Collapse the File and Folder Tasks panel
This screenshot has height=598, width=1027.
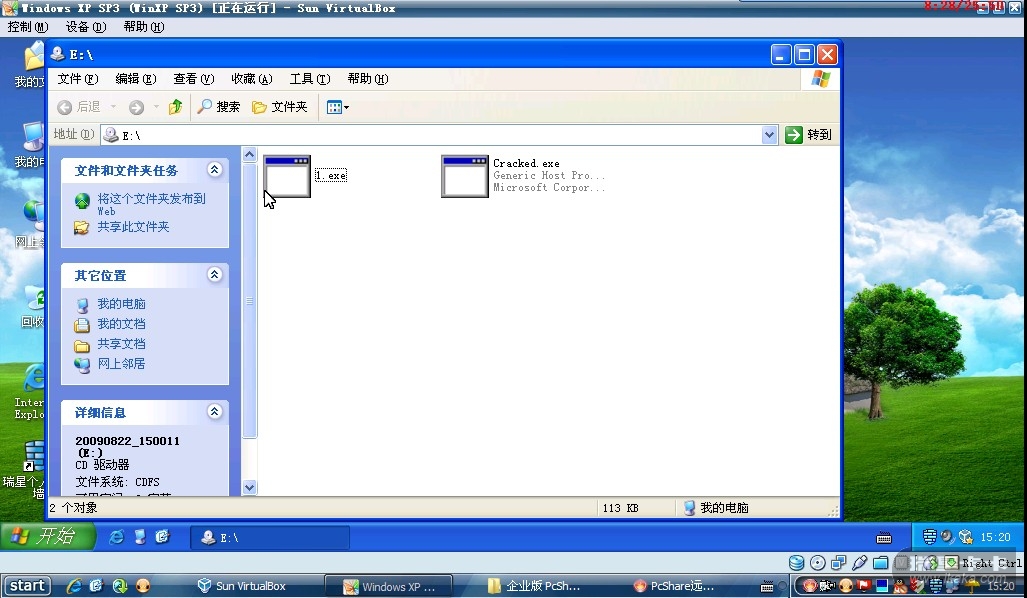point(214,170)
